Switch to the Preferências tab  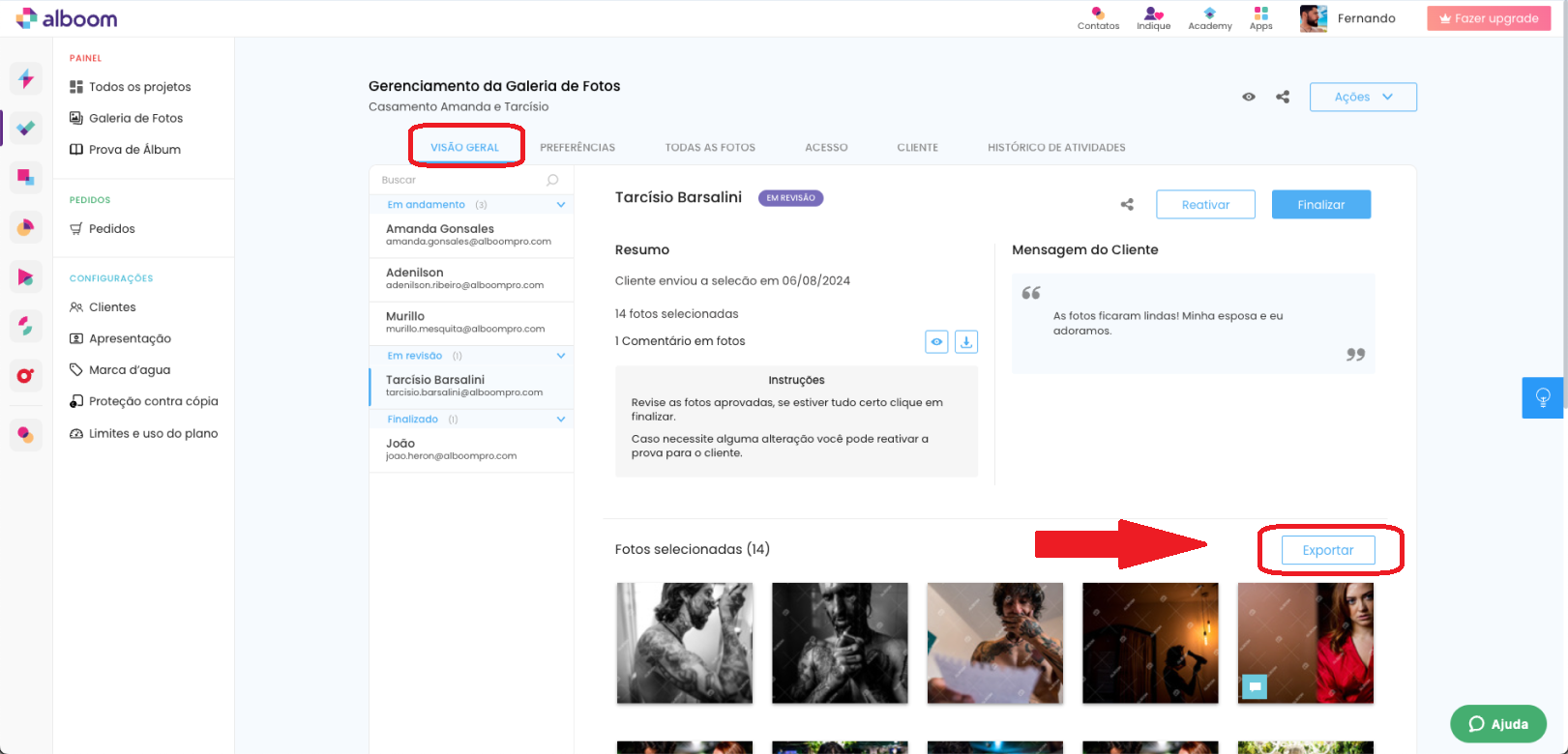click(577, 147)
